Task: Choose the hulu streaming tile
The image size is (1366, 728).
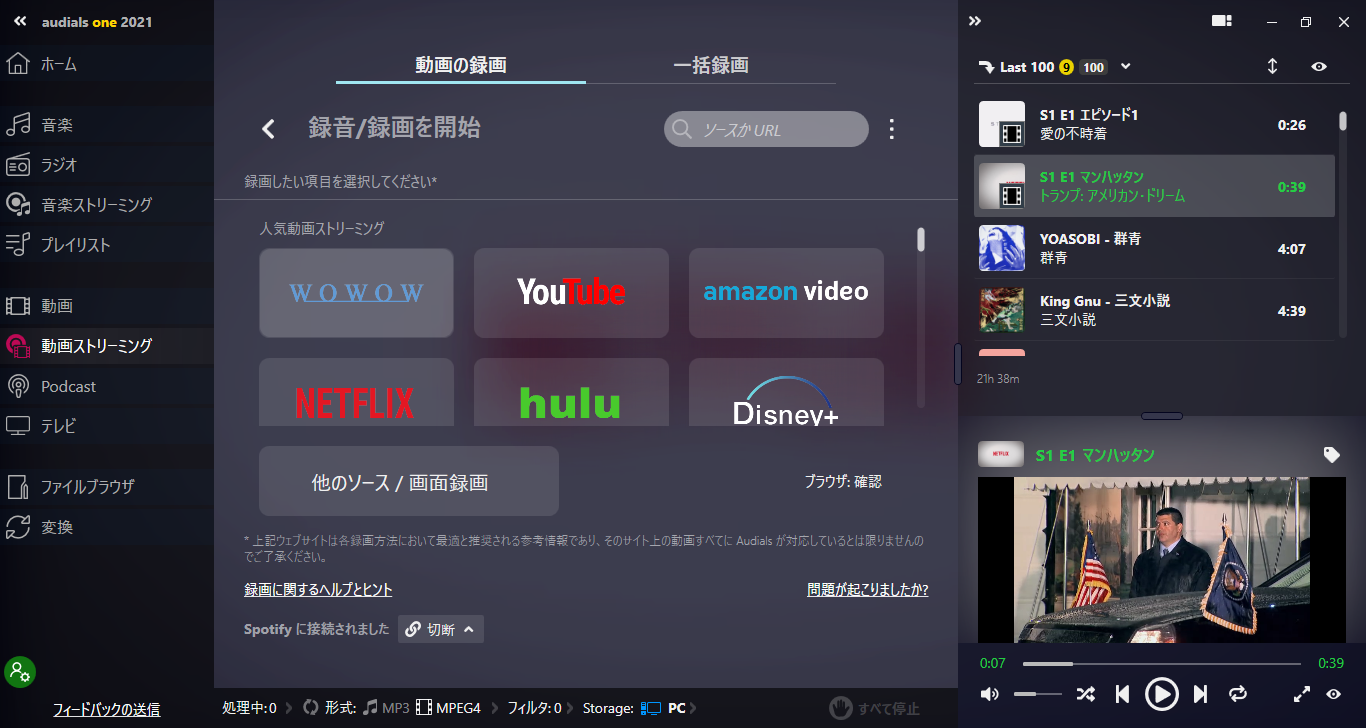Action: pyautogui.click(x=571, y=392)
